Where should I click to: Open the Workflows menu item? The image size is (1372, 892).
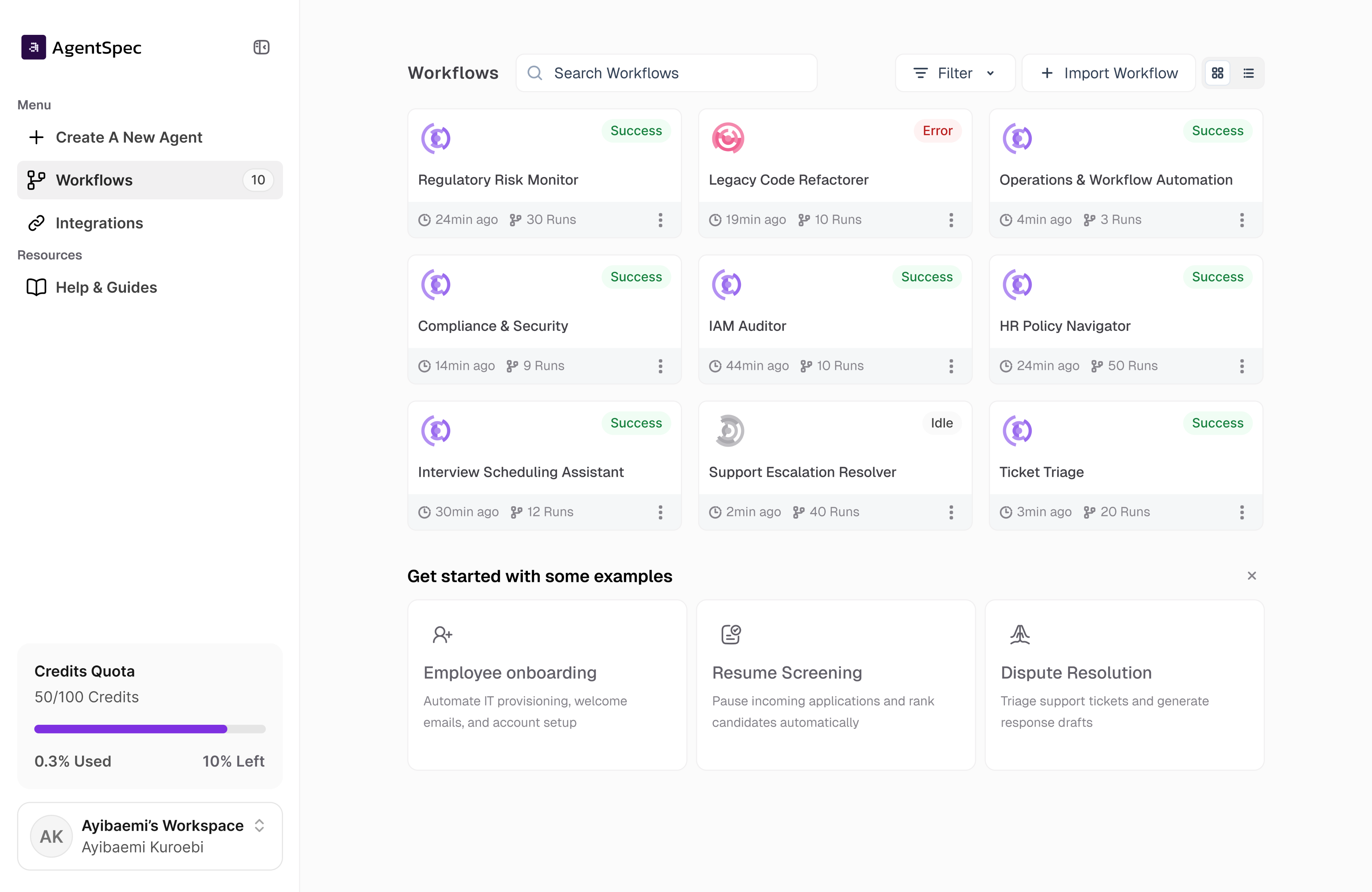coord(150,180)
